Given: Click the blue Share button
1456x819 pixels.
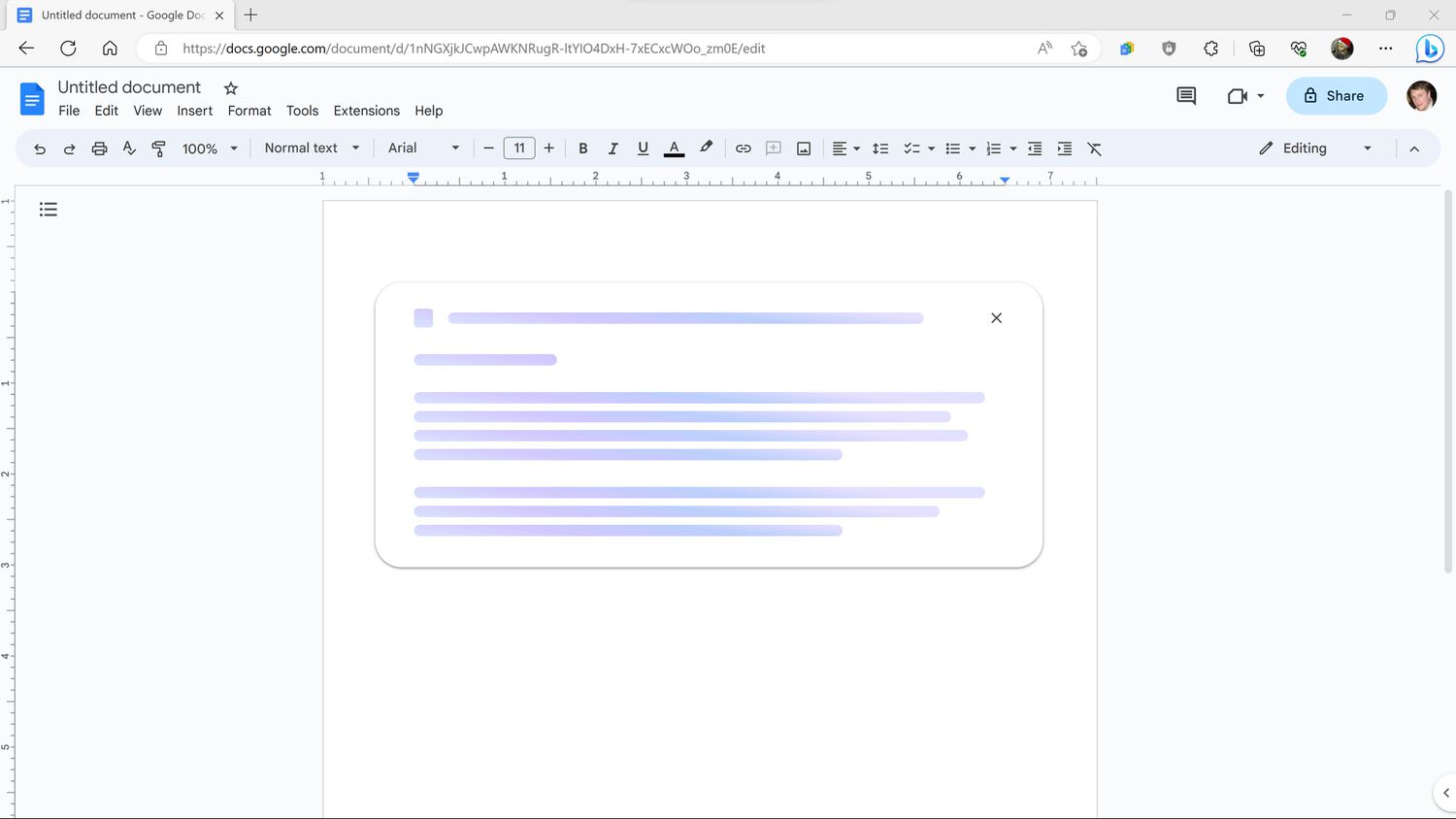Looking at the screenshot, I should pyautogui.click(x=1336, y=96).
